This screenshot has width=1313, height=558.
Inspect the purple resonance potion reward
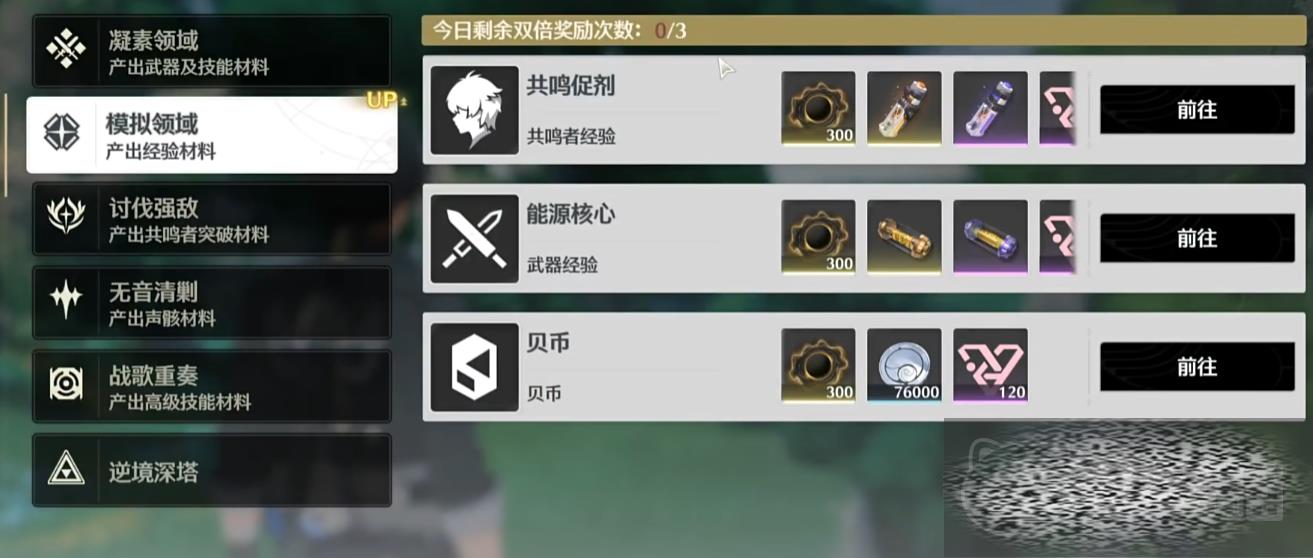pyautogui.click(x=990, y=108)
